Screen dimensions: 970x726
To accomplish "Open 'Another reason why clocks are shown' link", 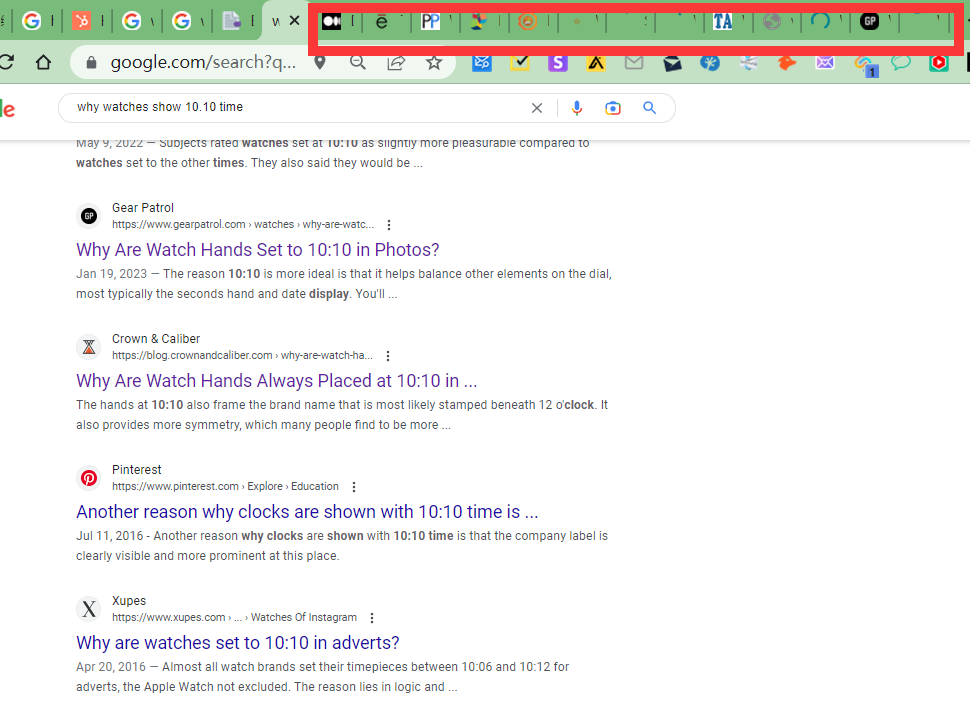I will (x=307, y=512).
